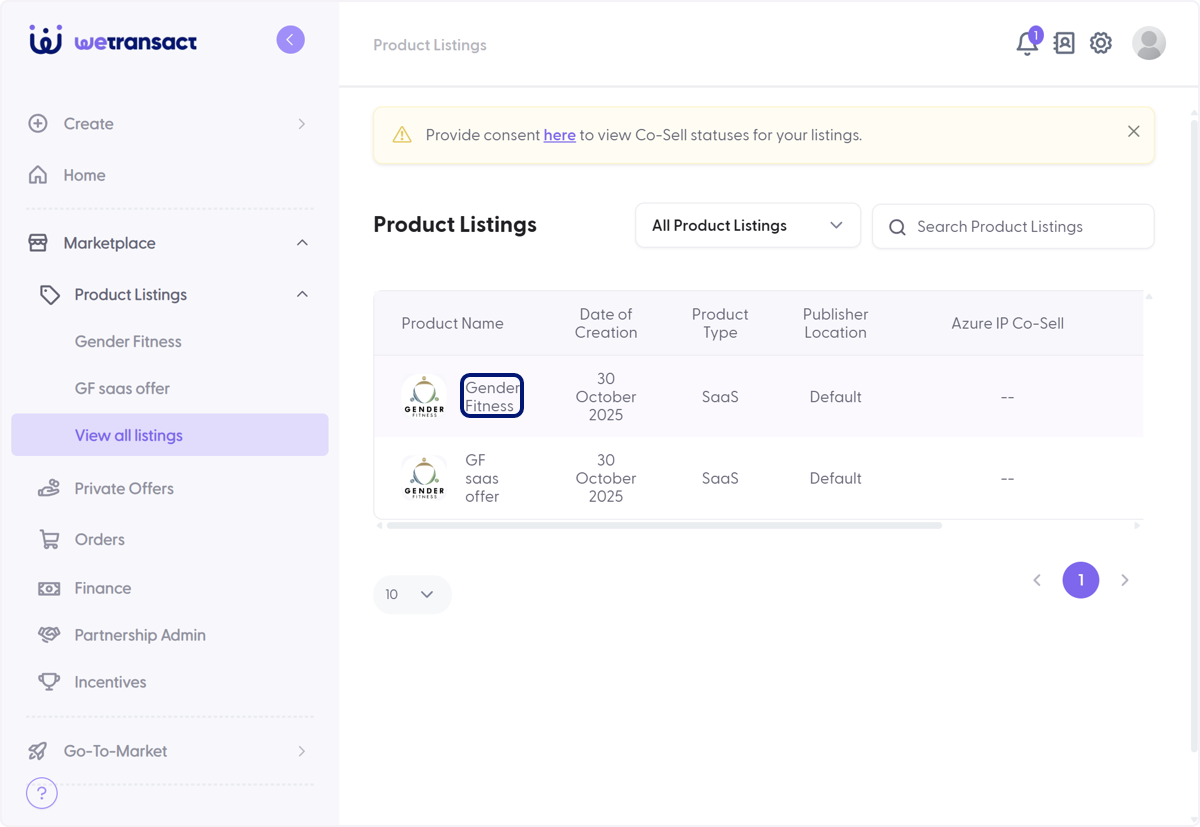The width and height of the screenshot is (1200, 827).
Task: Click the Product Listings breadcrumb
Action: pos(430,45)
